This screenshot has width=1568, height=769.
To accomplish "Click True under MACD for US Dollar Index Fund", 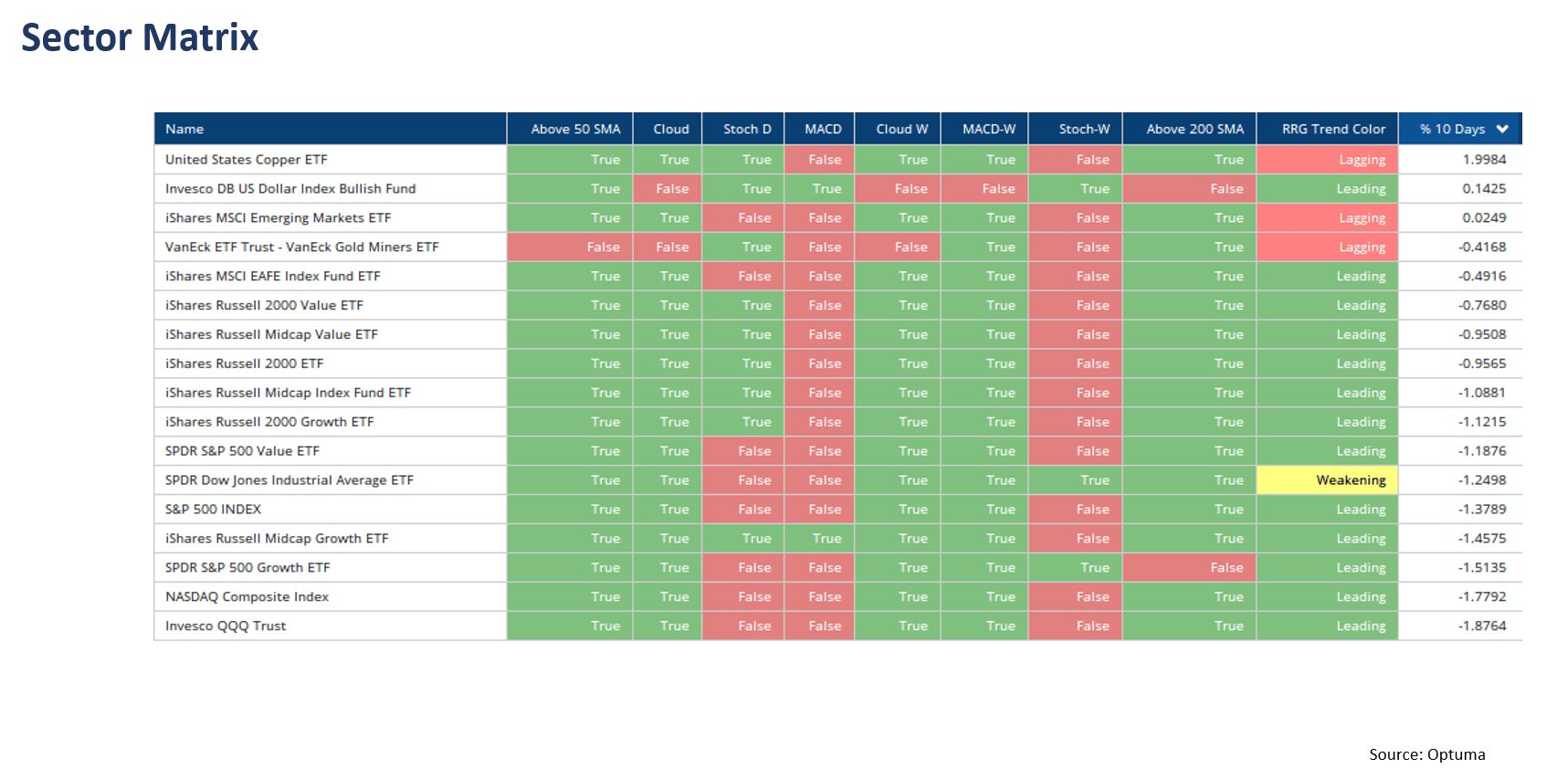I will click(x=819, y=188).
